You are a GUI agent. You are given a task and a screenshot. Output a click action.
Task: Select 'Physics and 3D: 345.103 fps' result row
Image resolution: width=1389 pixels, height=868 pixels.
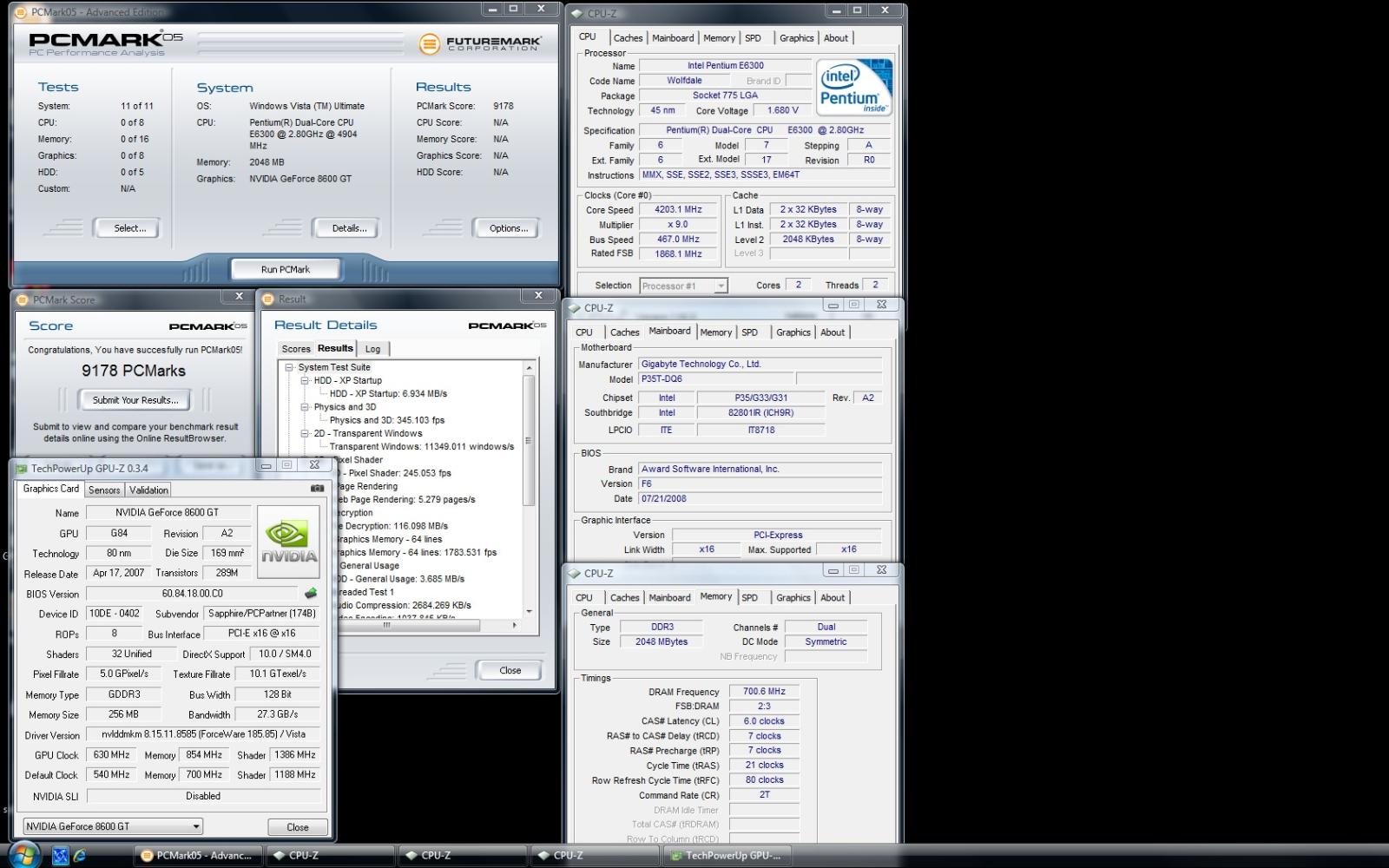[387, 420]
